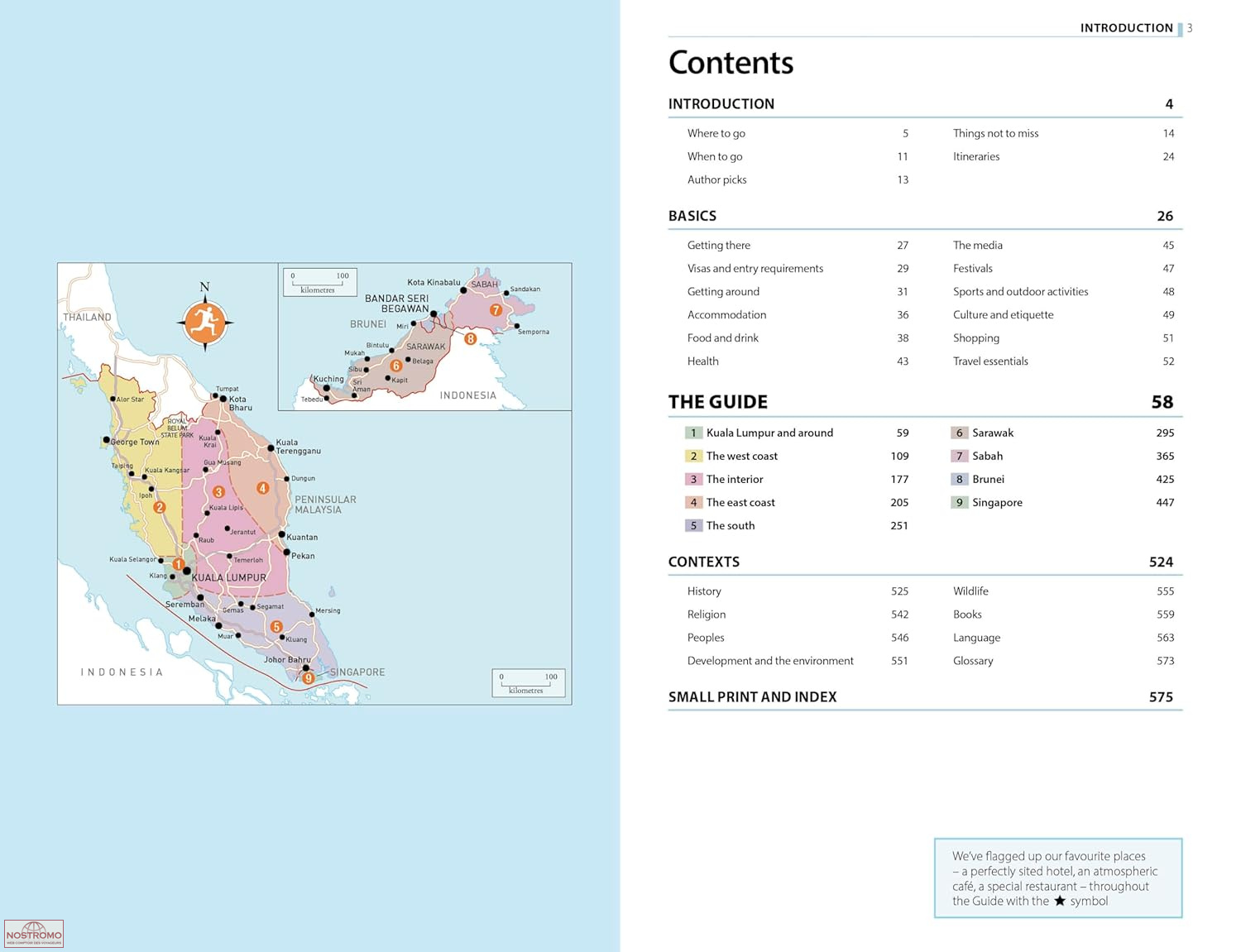Screen dimensions: 1241x952
Task: Click map marker 2 on the west coast
Action: point(160,507)
